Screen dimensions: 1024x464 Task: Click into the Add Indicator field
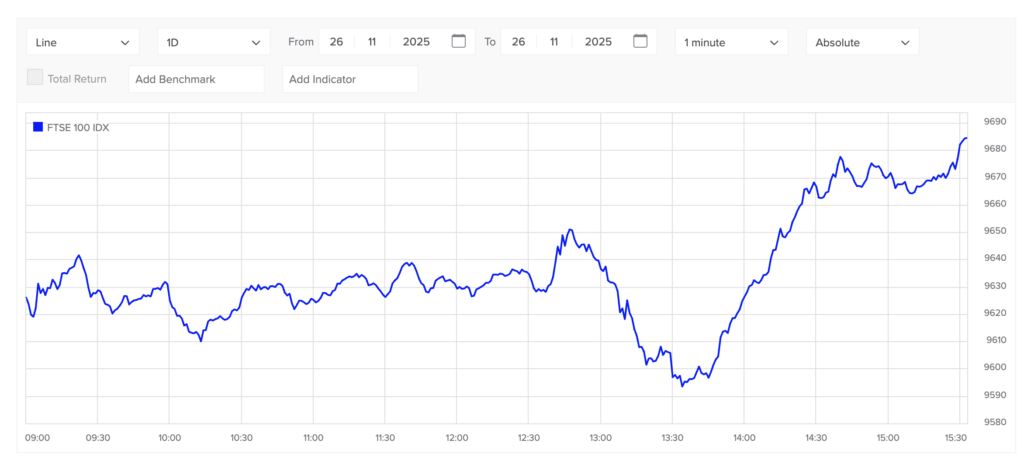click(x=350, y=79)
